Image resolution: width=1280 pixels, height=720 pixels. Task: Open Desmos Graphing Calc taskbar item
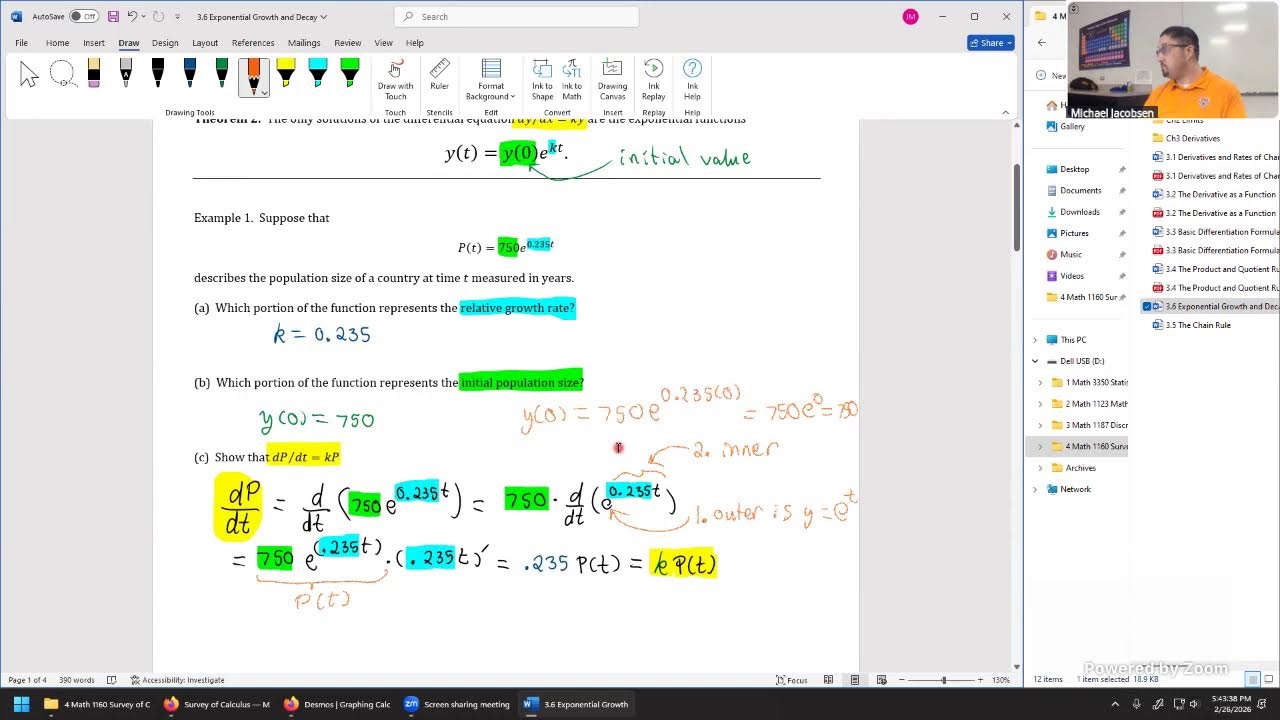(337, 704)
